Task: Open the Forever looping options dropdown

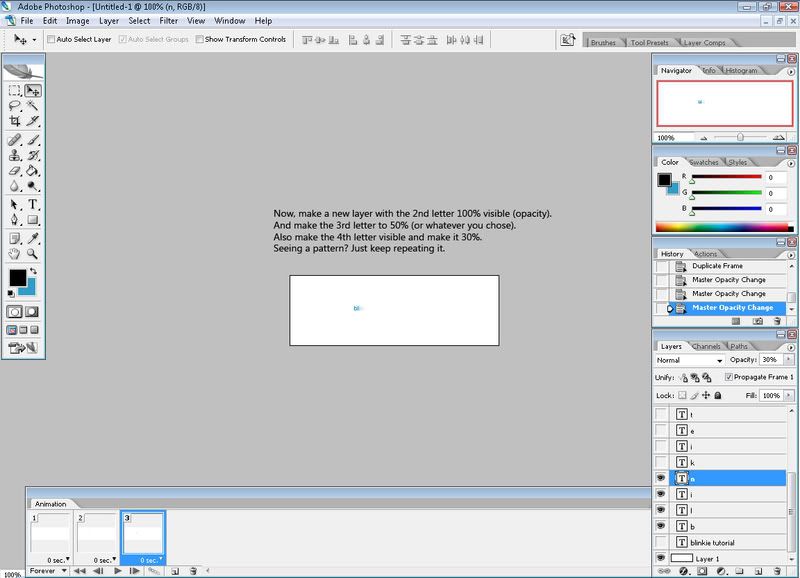Action: coord(48,571)
